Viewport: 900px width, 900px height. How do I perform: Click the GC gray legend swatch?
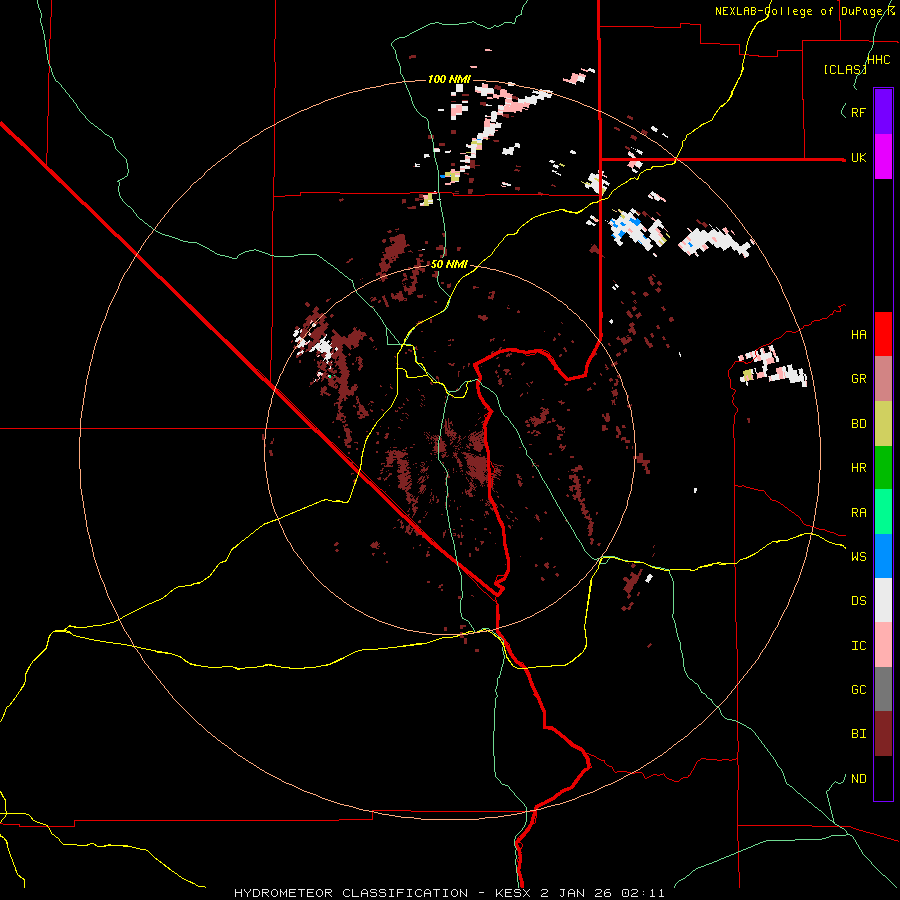(x=883, y=689)
